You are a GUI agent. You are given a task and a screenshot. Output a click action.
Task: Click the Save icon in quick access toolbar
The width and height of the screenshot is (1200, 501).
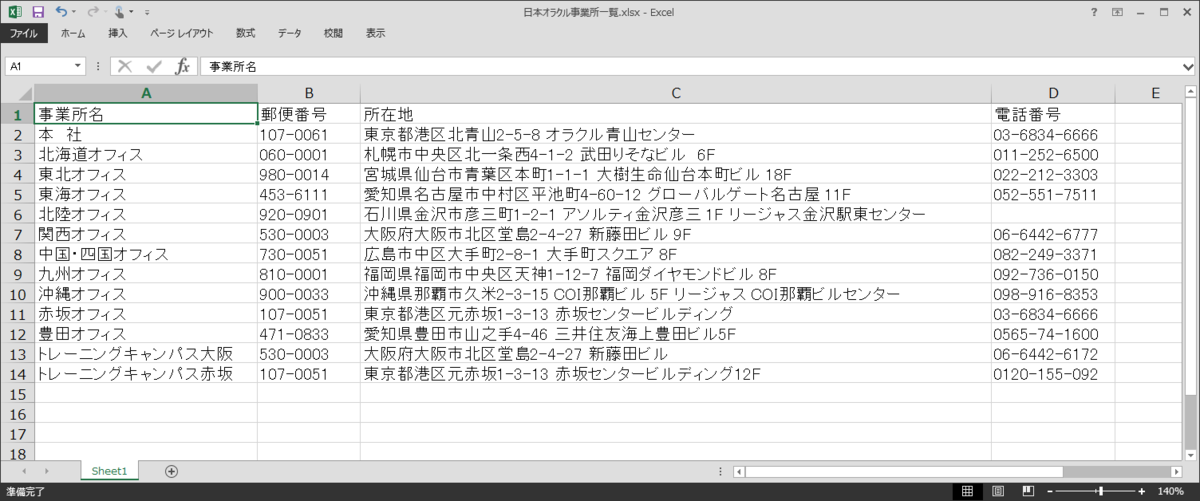point(38,12)
